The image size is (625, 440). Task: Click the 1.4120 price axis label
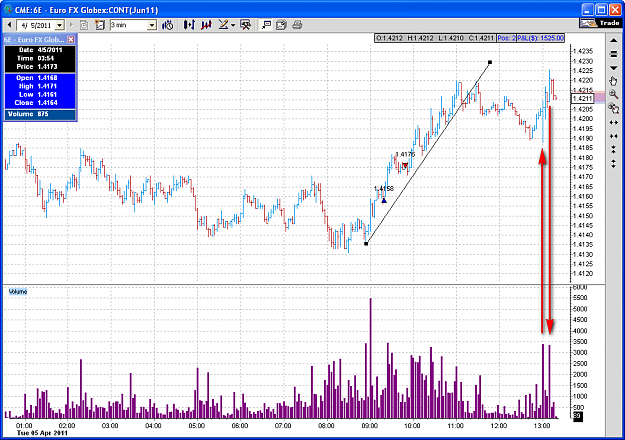point(583,274)
